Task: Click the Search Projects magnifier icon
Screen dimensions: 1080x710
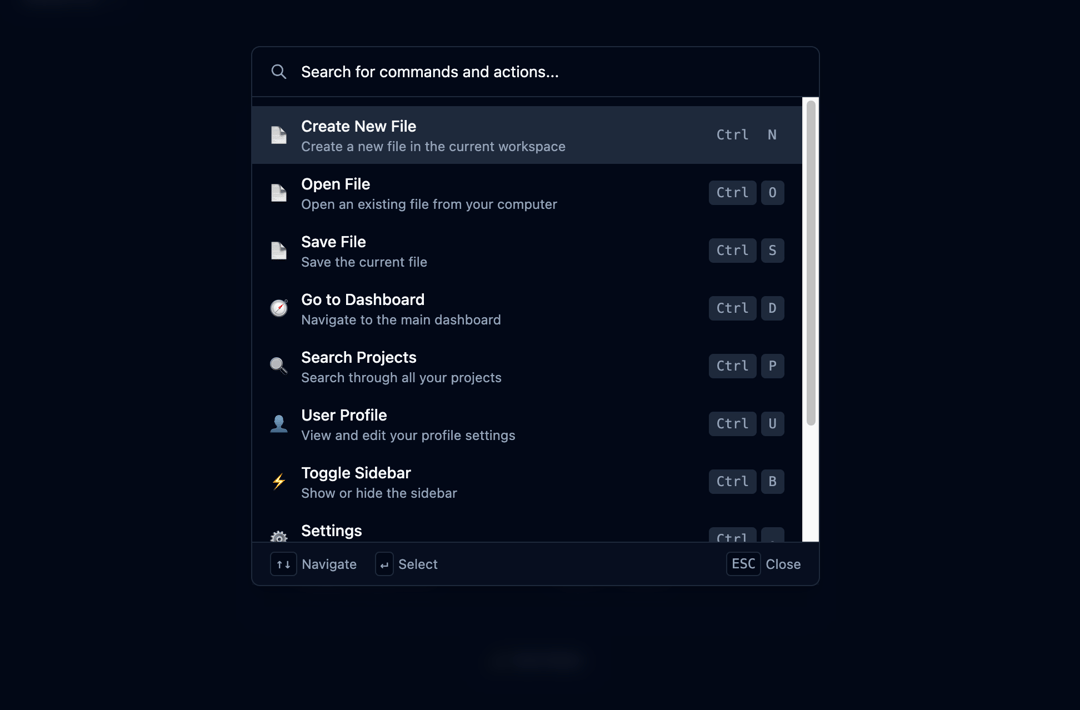Action: click(x=278, y=366)
